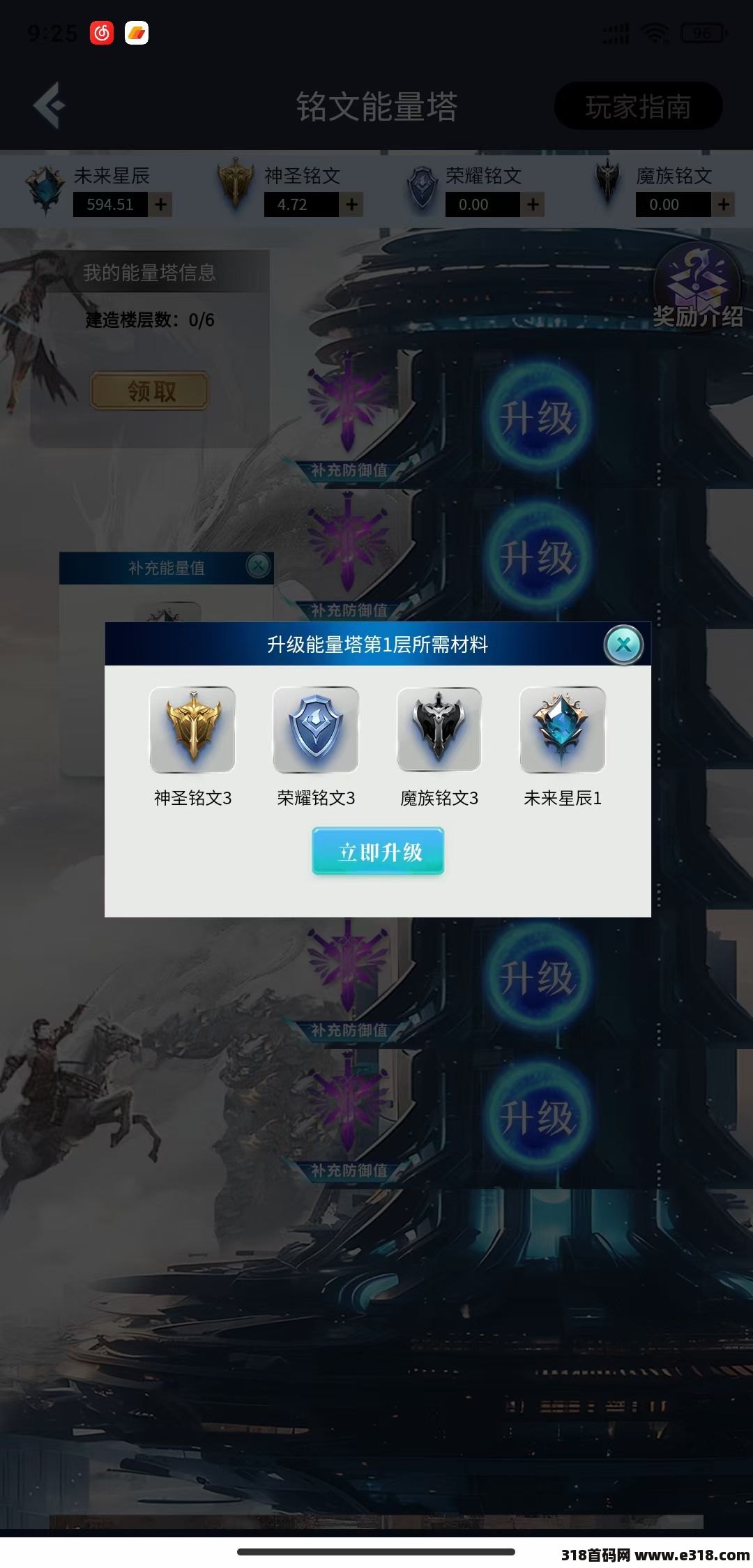Click the first 补充防御值 label
Screen dimensions: 753x1568
click(349, 470)
